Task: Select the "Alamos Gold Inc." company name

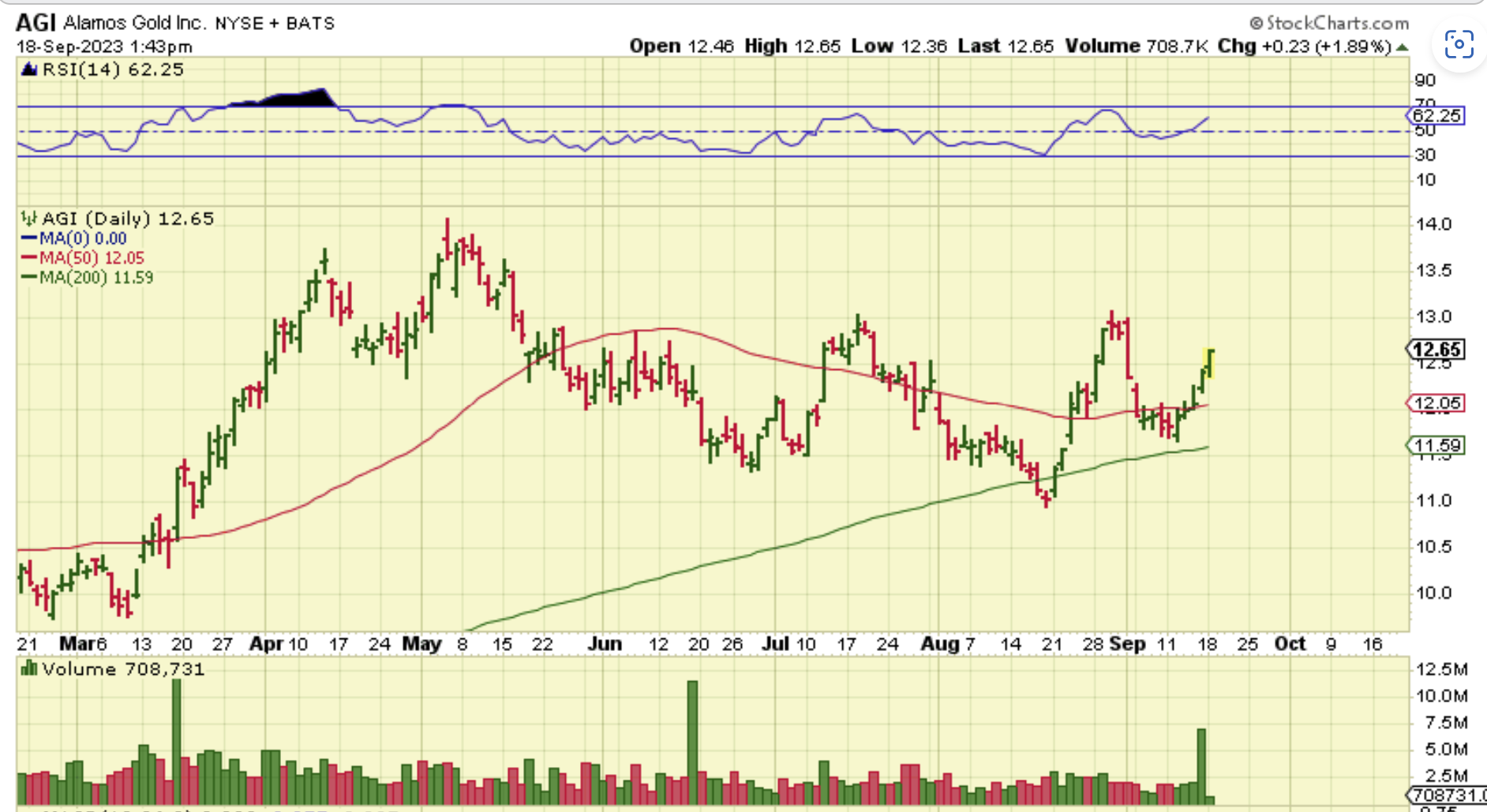Action: [x=133, y=23]
